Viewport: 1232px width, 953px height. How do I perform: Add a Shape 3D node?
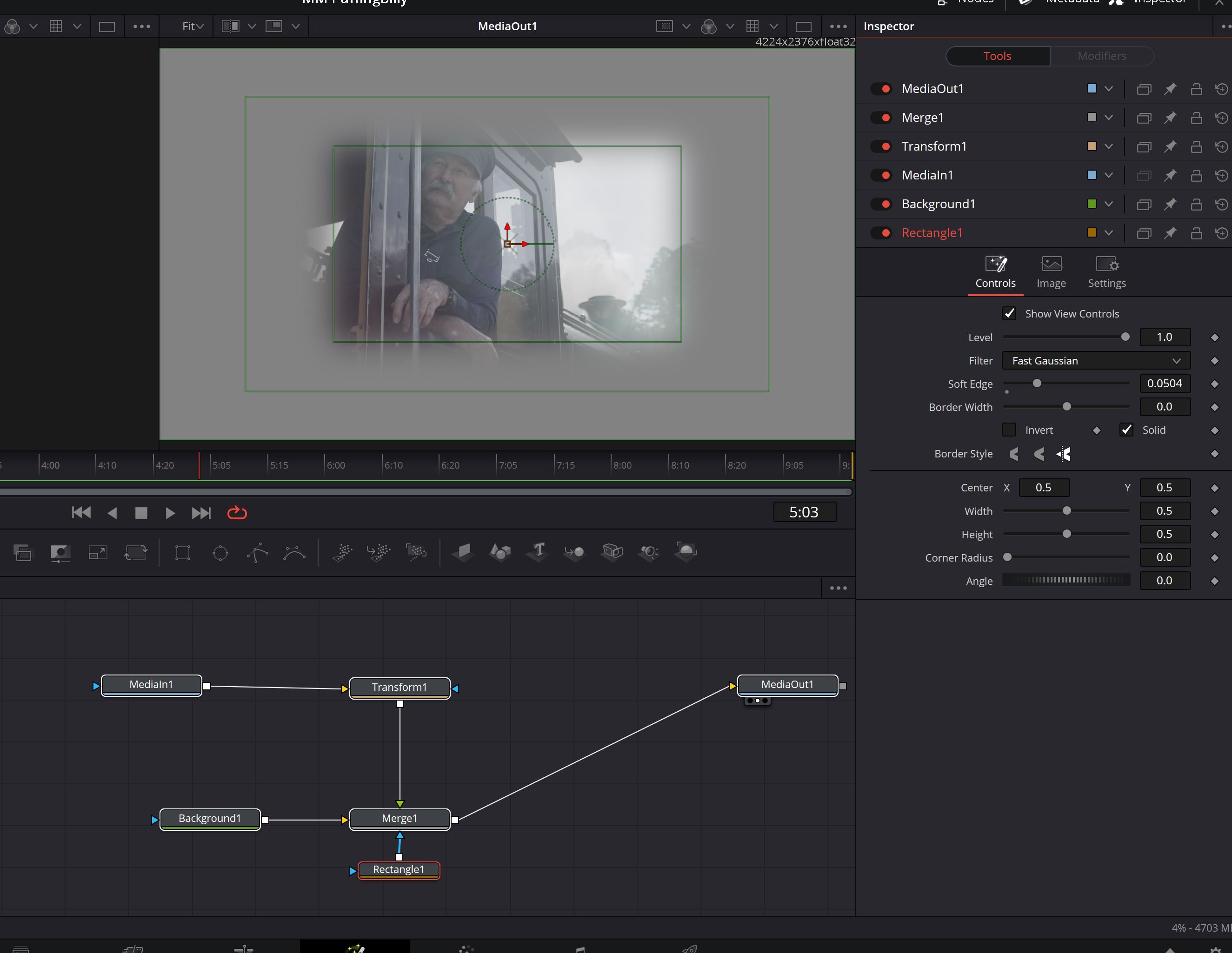pyautogui.click(x=500, y=552)
